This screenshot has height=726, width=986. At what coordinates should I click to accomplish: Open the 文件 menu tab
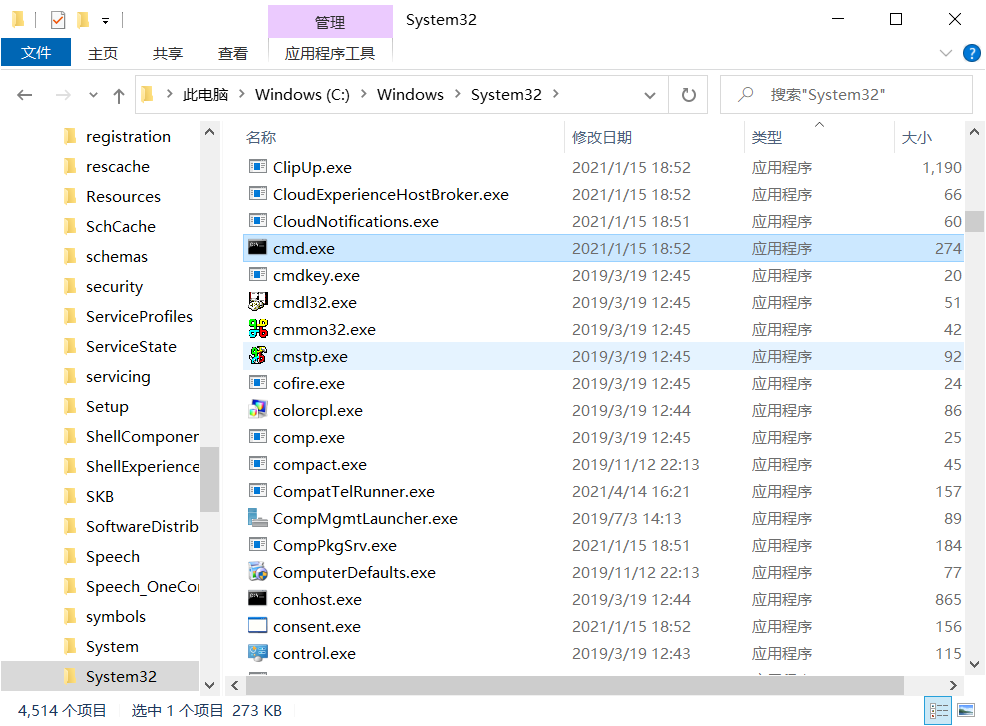point(36,52)
